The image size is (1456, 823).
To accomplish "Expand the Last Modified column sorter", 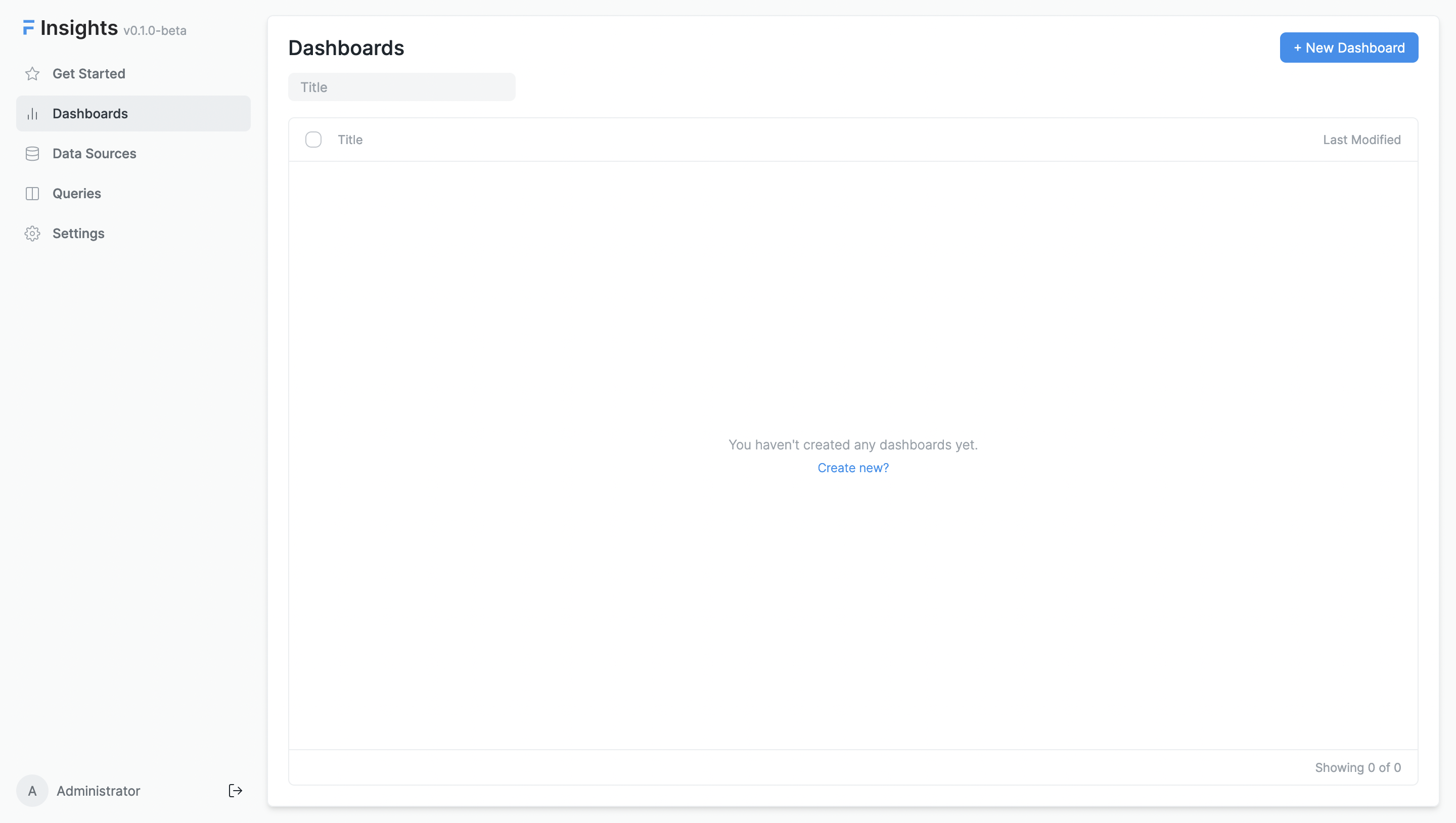I will pyautogui.click(x=1362, y=140).
